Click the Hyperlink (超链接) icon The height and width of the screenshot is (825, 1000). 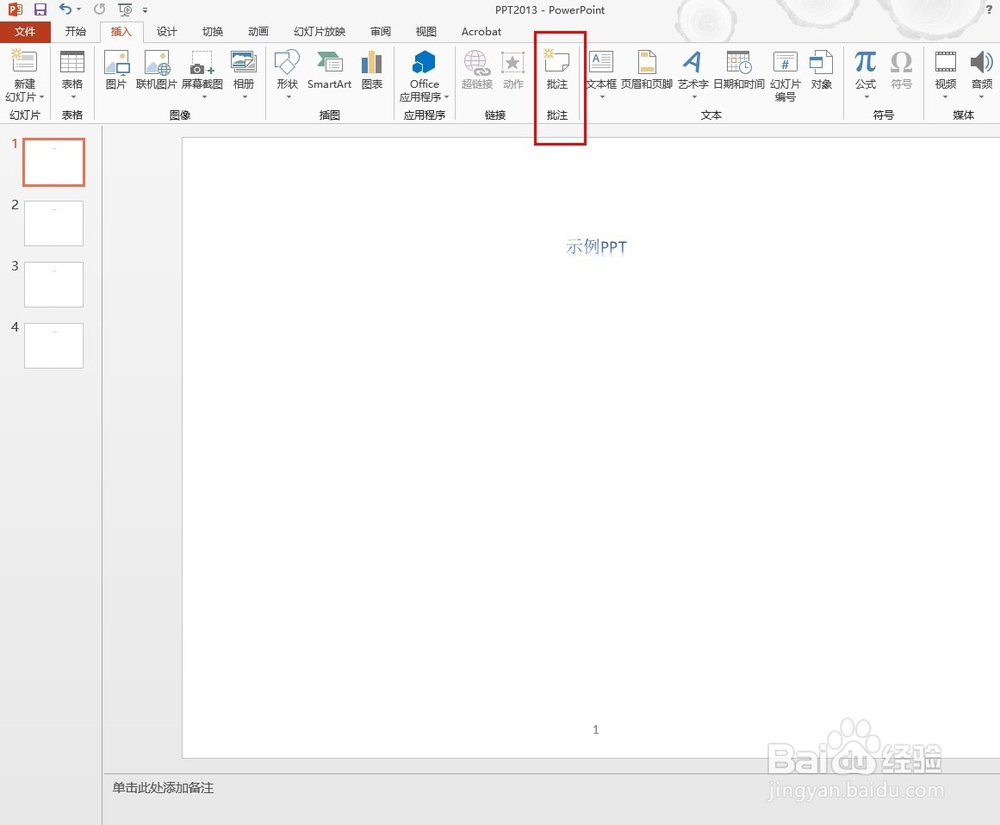click(477, 62)
